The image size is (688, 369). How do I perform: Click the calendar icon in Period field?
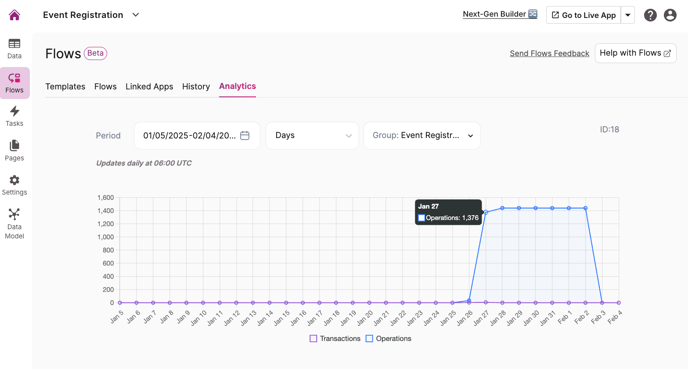pyautogui.click(x=245, y=136)
